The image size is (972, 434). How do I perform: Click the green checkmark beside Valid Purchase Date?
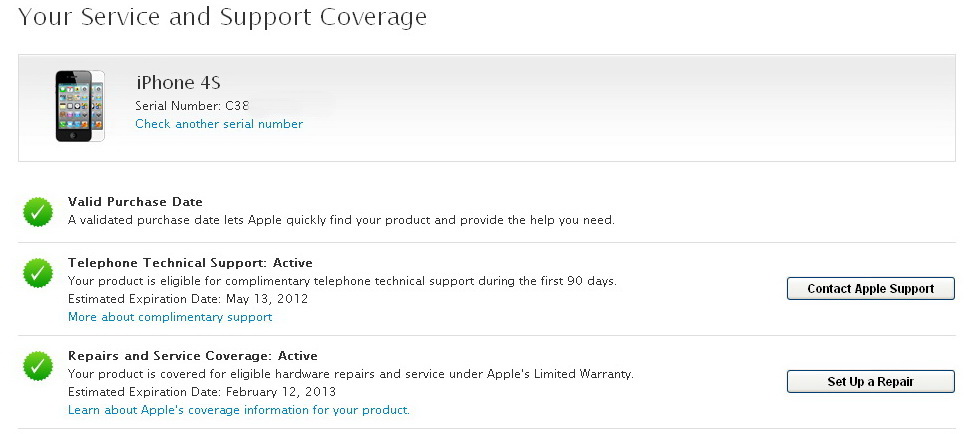pyautogui.click(x=38, y=212)
